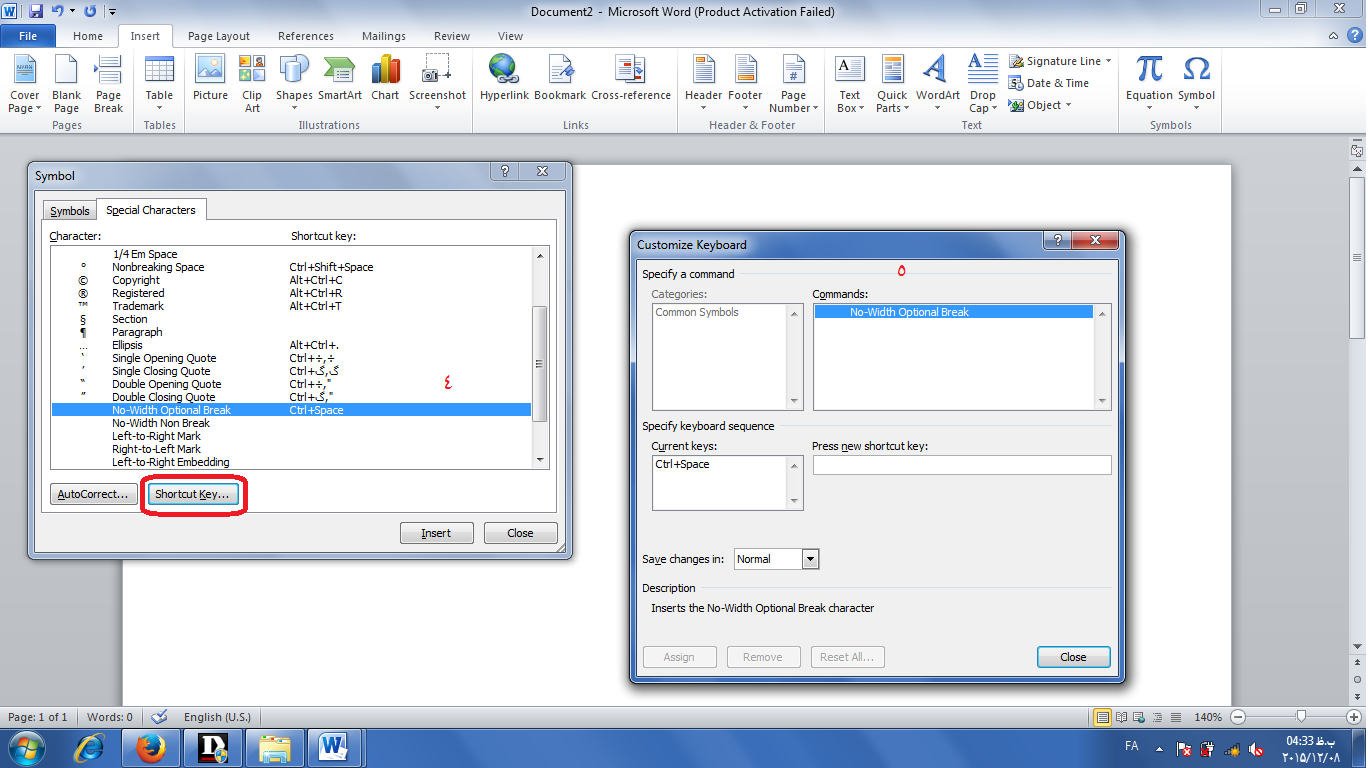The width and height of the screenshot is (1368, 768).
Task: Add a Drop Cap
Action: [x=982, y=84]
